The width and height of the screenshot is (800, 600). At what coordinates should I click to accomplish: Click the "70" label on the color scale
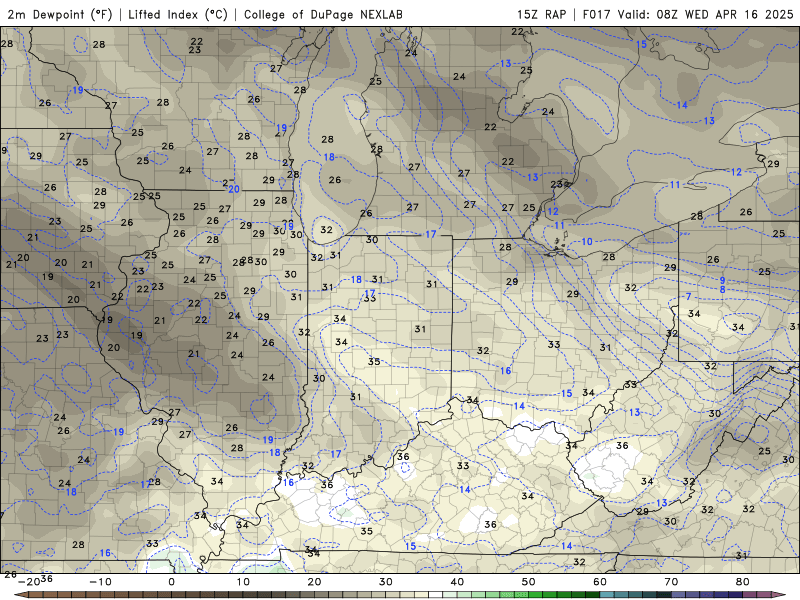pos(671,582)
